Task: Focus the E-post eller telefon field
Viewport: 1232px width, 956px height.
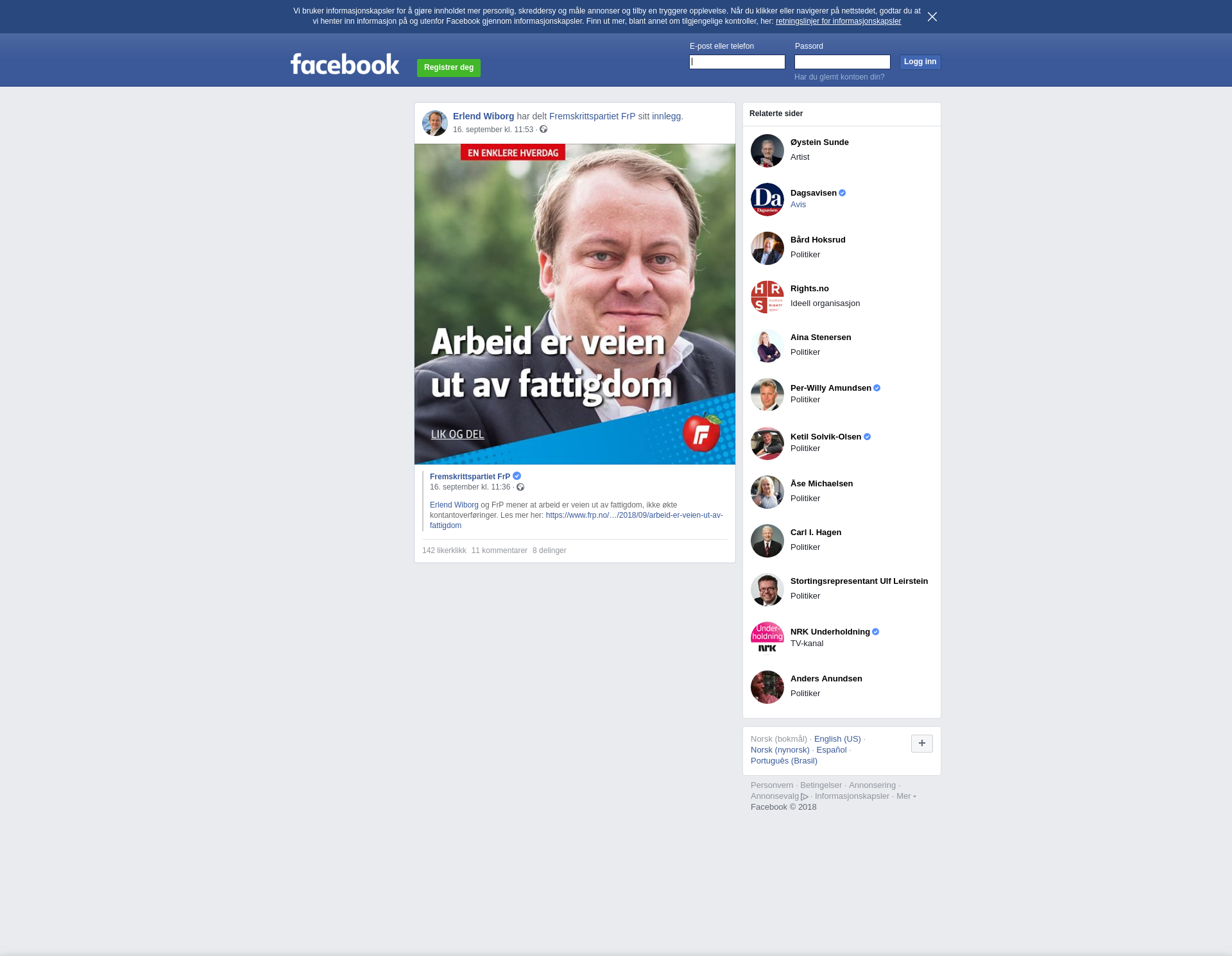Action: (x=737, y=62)
